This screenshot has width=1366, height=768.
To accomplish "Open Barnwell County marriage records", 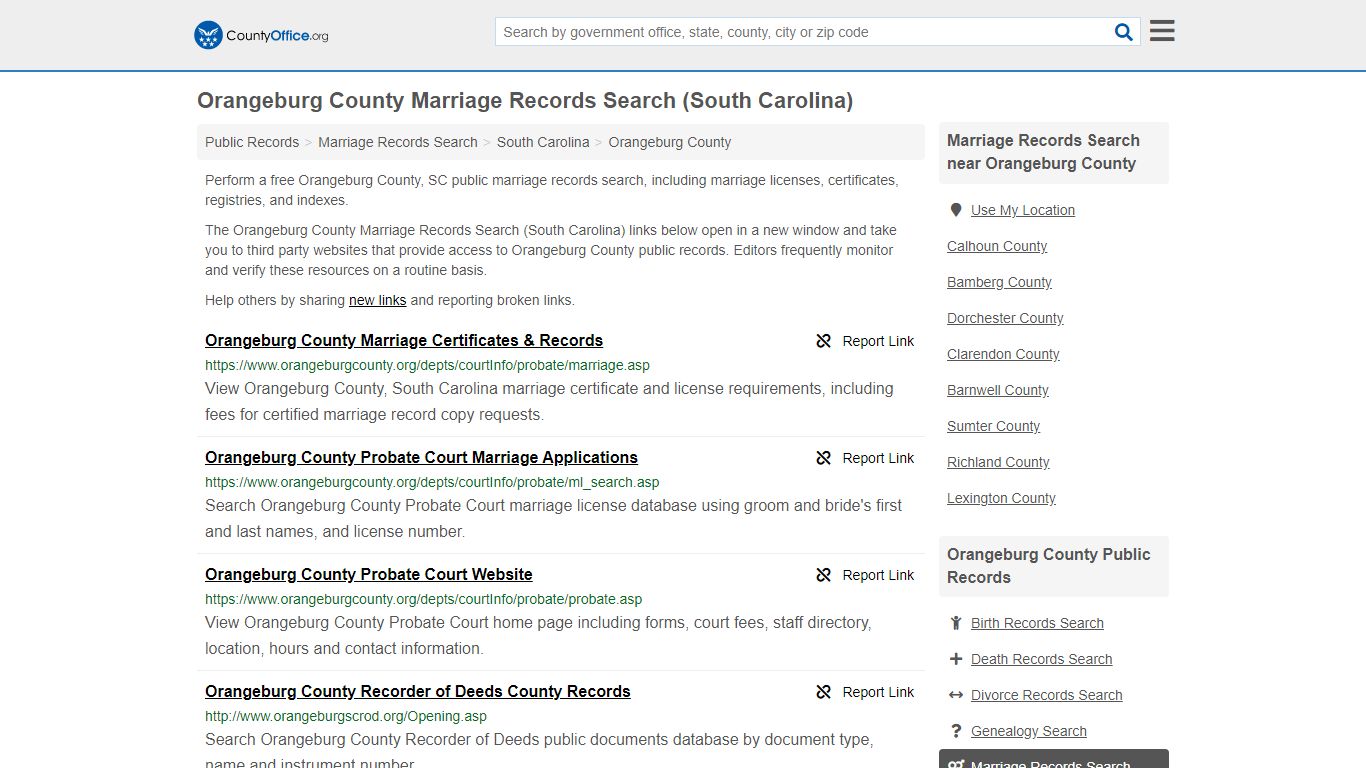I will [998, 390].
